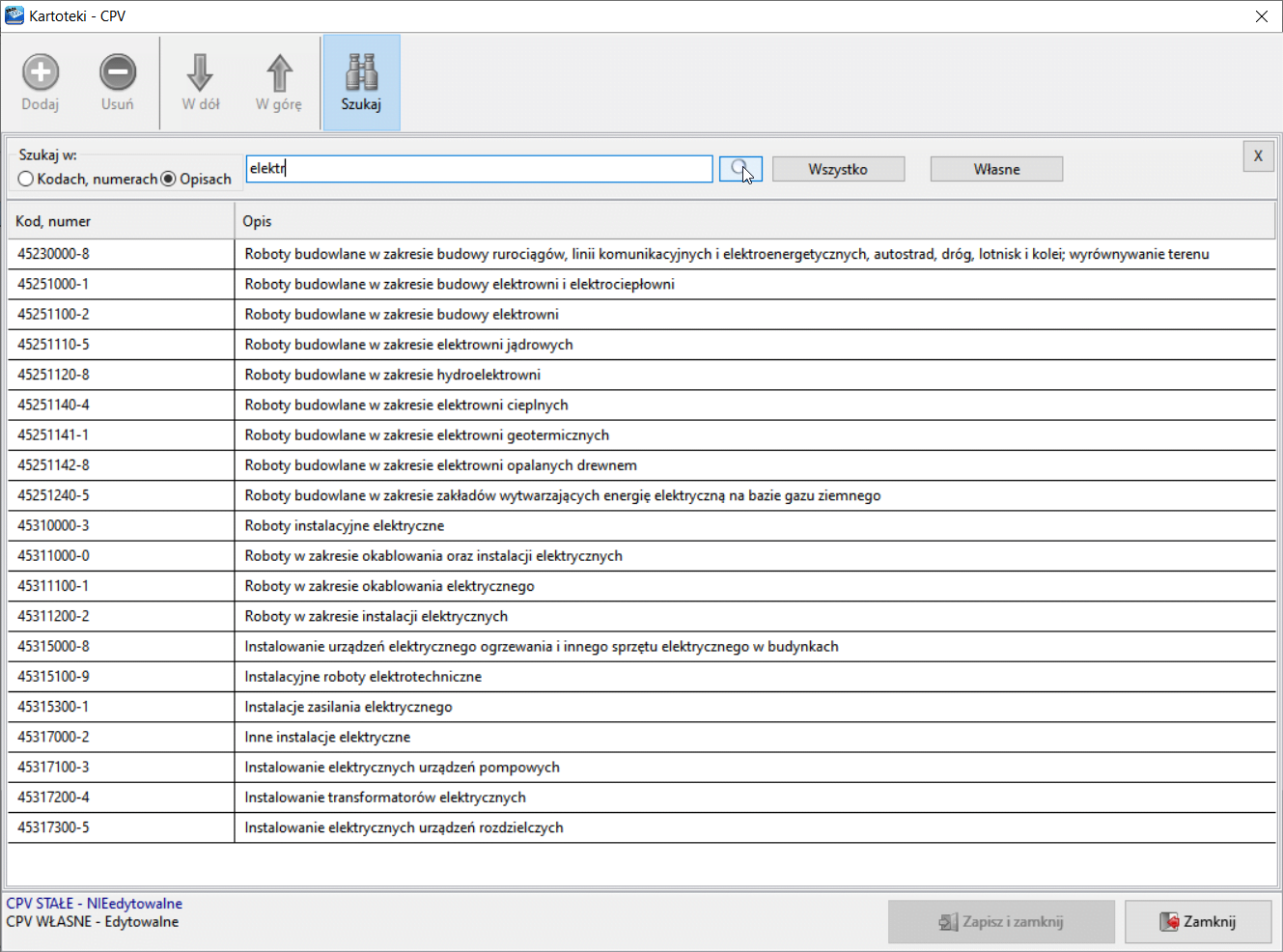
Task: Select code 45251141-1 cell
Action: (x=121, y=434)
